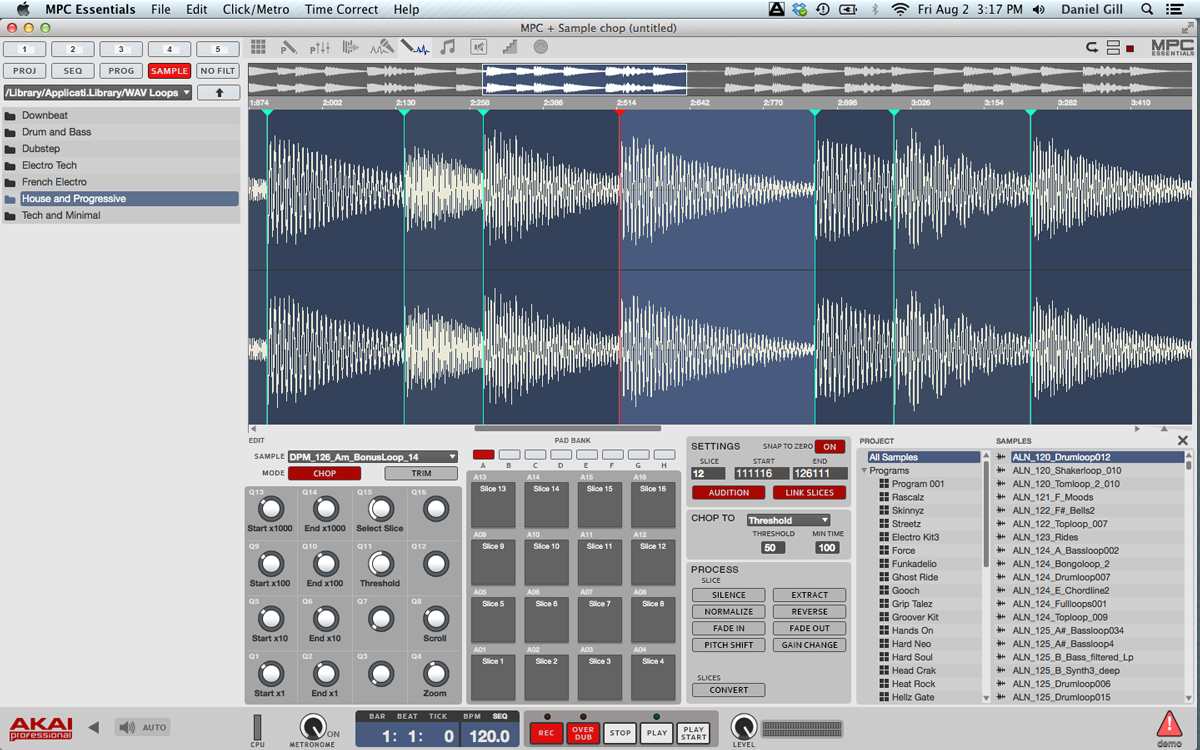Open the Help menu
Screen dimensions: 1200x750
(406, 9)
